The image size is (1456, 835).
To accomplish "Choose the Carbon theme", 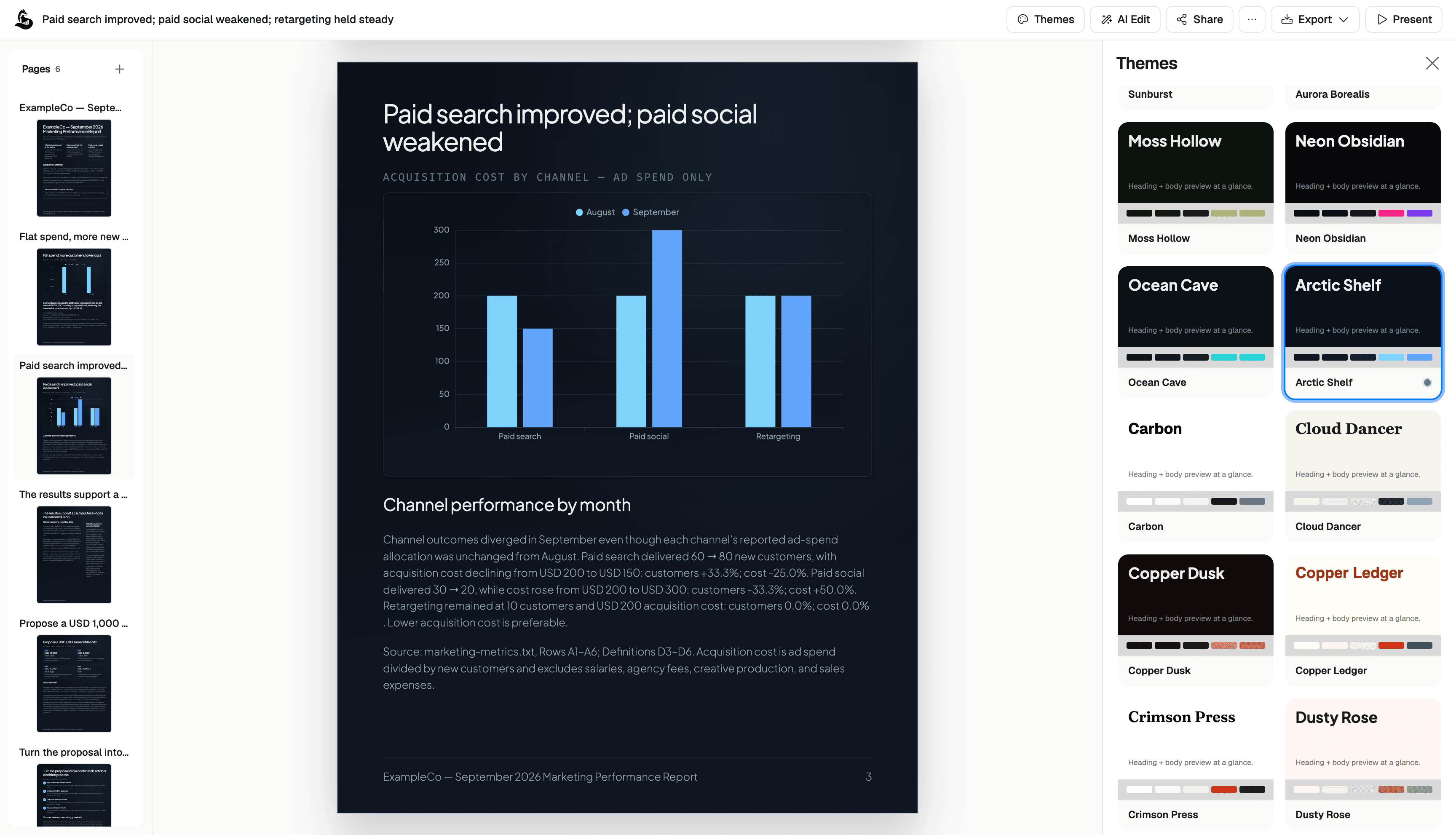I will click(x=1195, y=476).
